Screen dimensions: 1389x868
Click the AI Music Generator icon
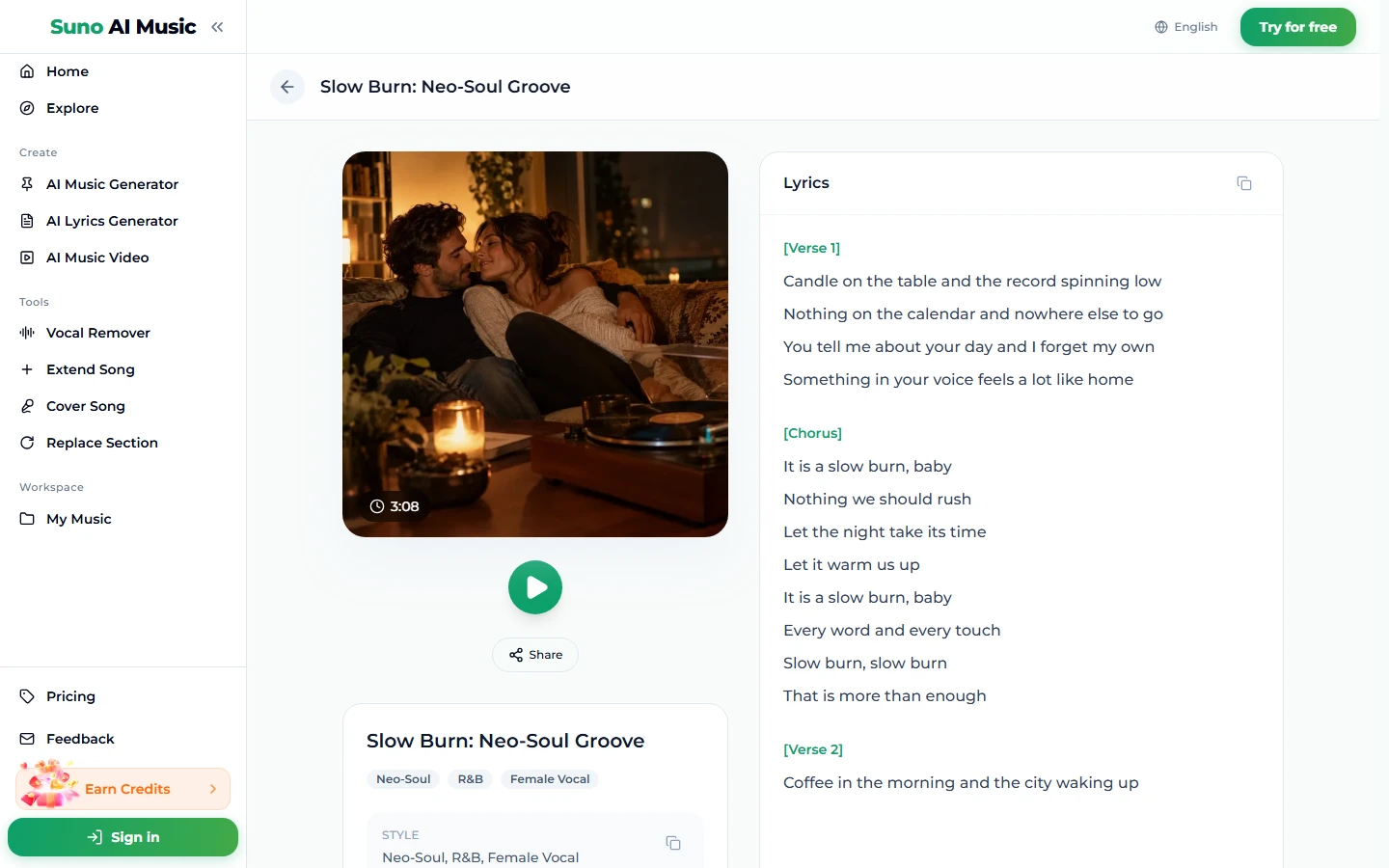pos(27,184)
